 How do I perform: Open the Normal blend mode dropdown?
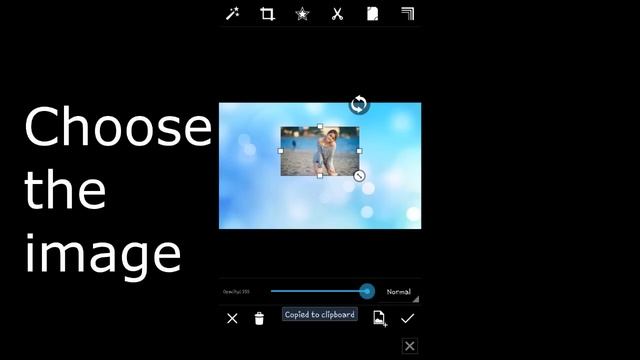pyautogui.click(x=399, y=292)
